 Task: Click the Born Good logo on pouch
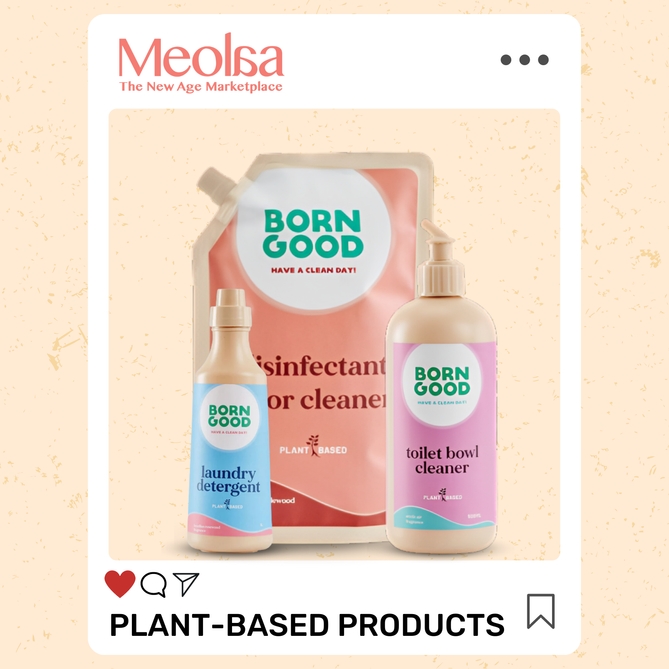click(x=314, y=234)
